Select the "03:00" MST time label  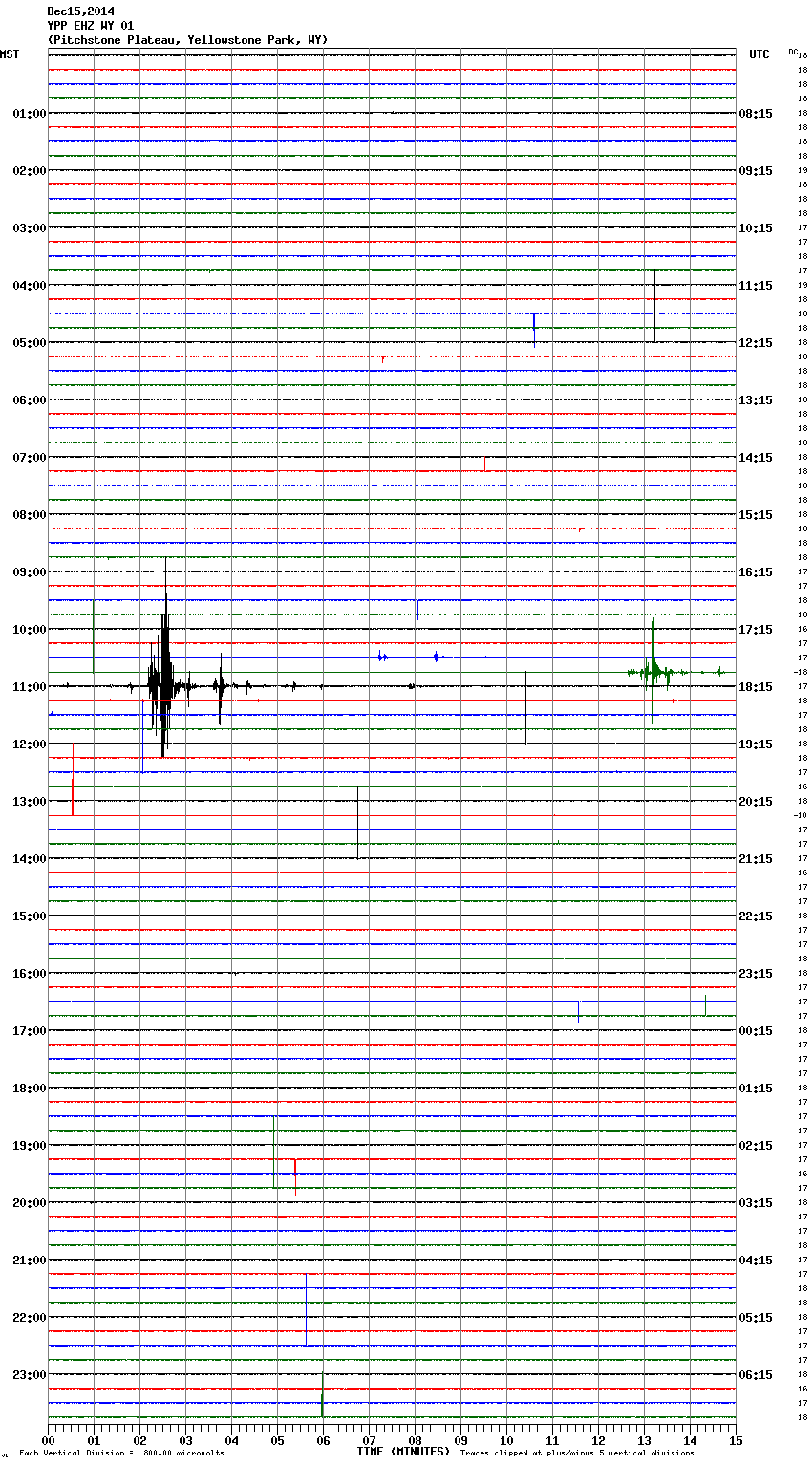tap(29, 228)
